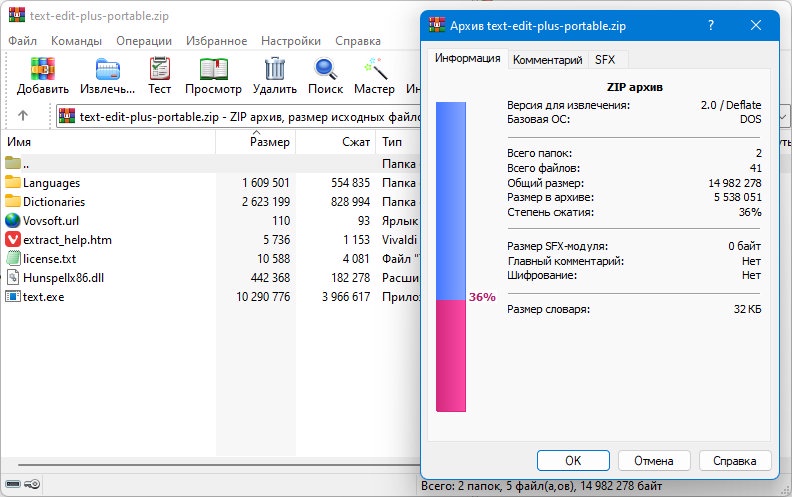792x497 pixels.
Task: Launch the Мастер wizard wand icon
Action: [374, 69]
